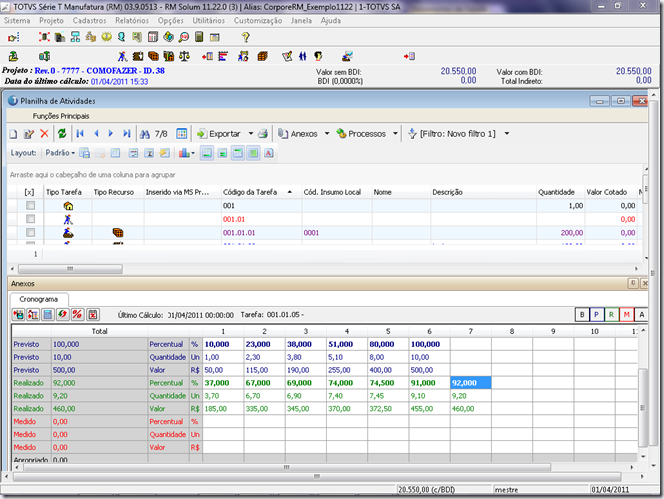Click the bar chart icon in the layout toolbar
Screen dimensions: 664x499
pyautogui.click(x=184, y=153)
